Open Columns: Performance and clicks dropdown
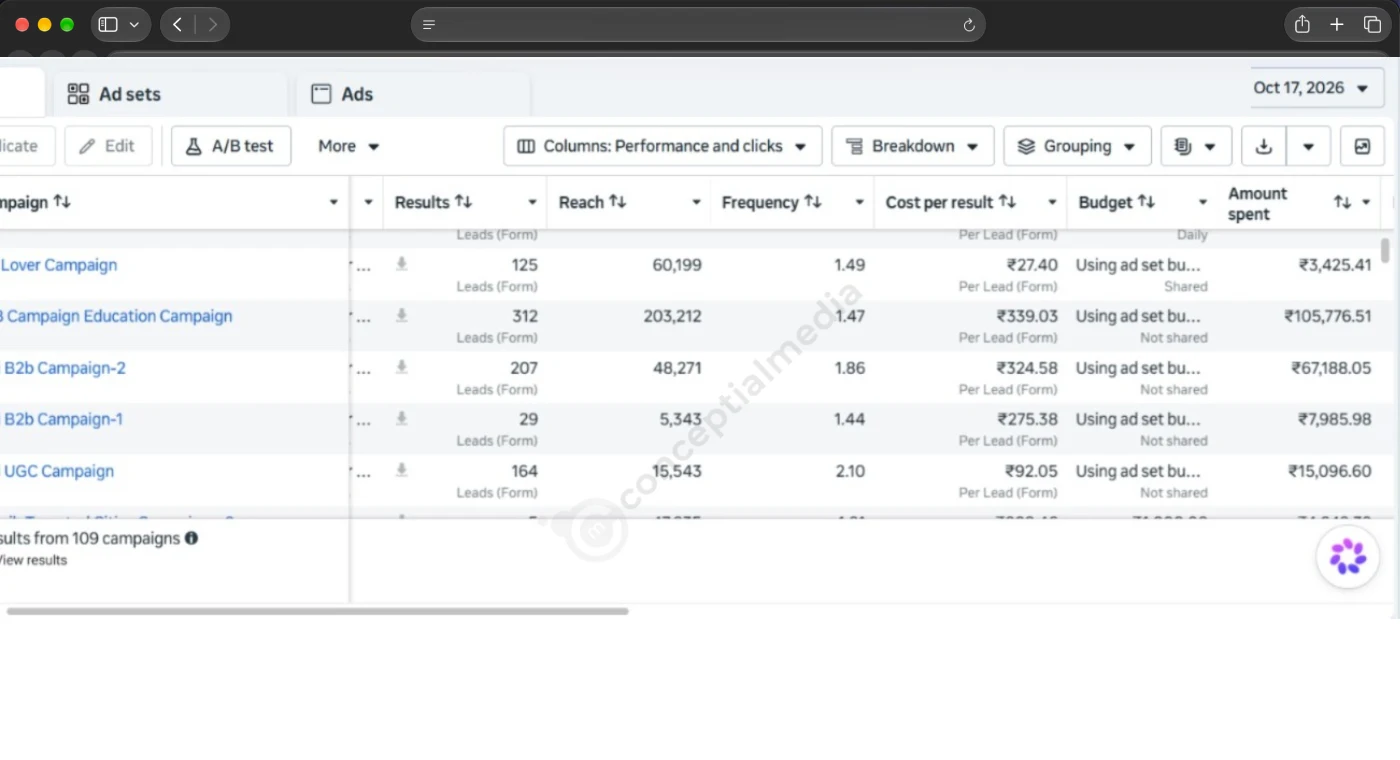1400x760 pixels. [x=663, y=146]
